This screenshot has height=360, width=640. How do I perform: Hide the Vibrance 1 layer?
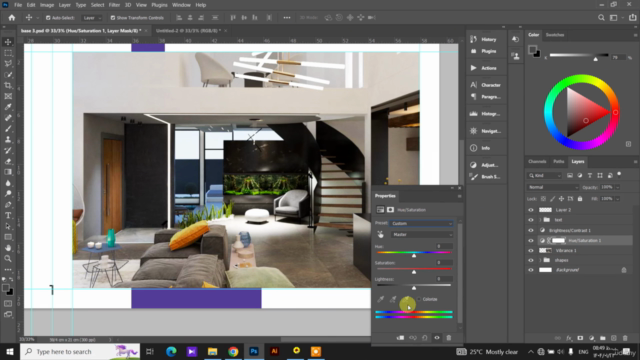pyautogui.click(x=531, y=250)
